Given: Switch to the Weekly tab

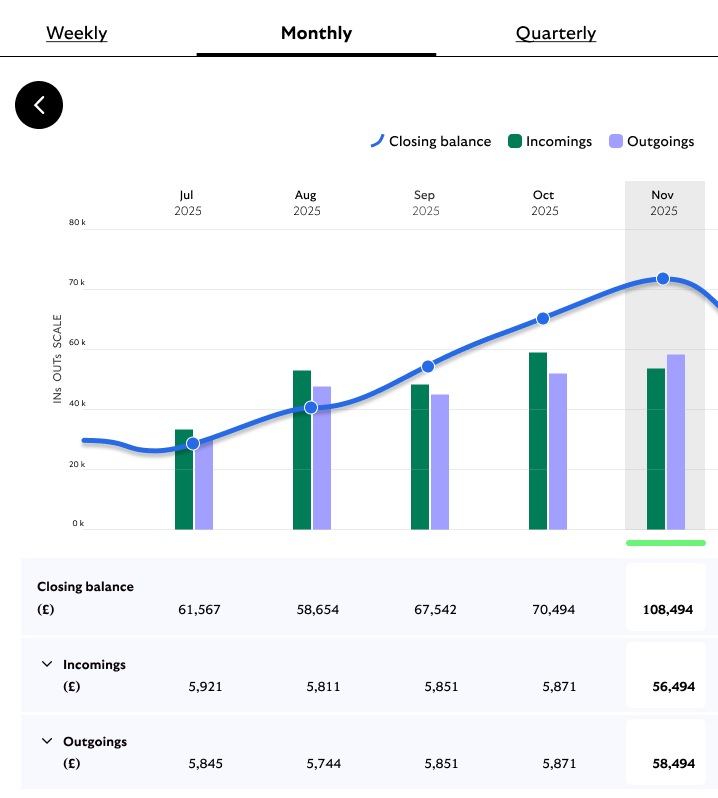Looking at the screenshot, I should pyautogui.click(x=77, y=33).
